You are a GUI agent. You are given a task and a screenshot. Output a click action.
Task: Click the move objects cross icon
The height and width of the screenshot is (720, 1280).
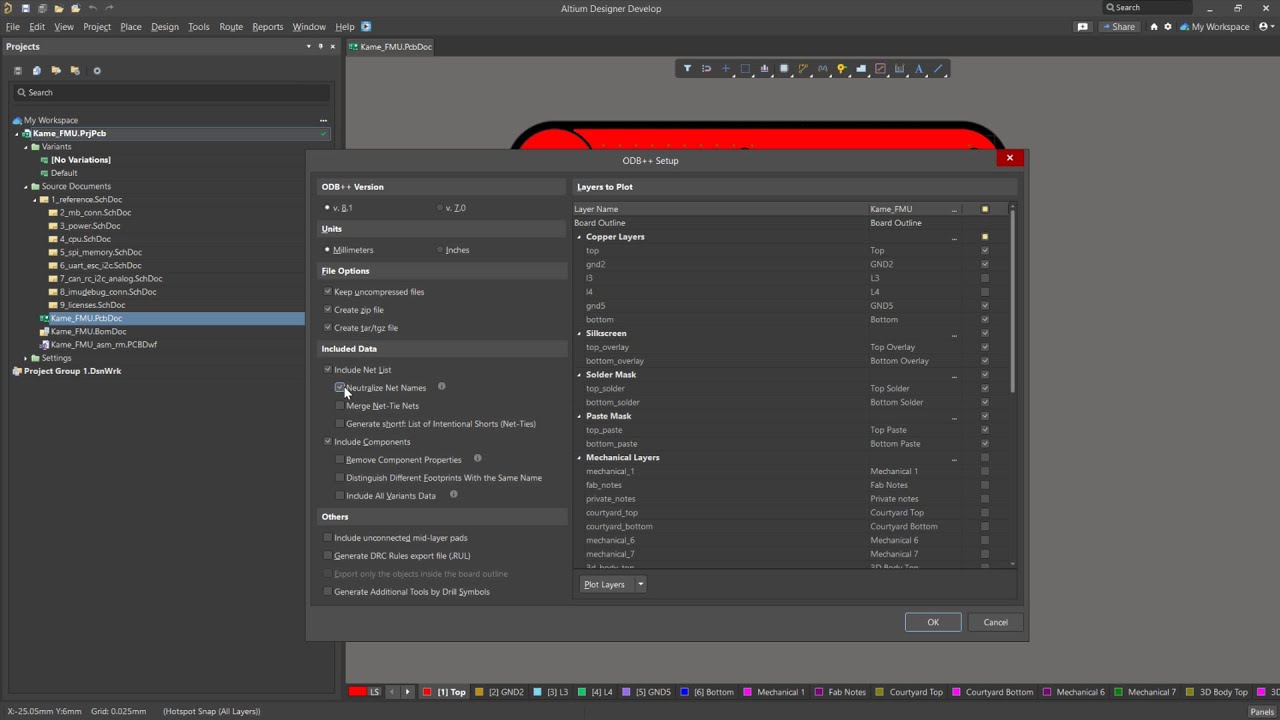click(726, 69)
